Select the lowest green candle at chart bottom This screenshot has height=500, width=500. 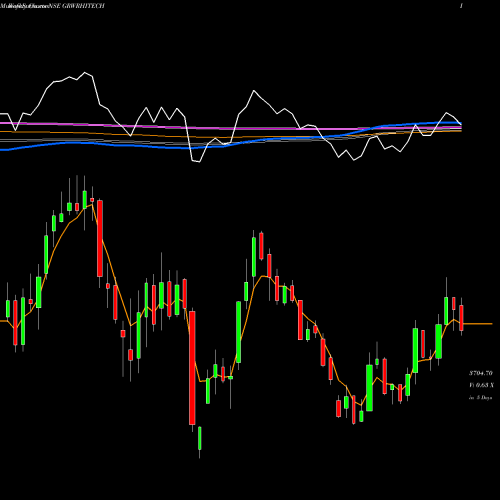[200, 438]
